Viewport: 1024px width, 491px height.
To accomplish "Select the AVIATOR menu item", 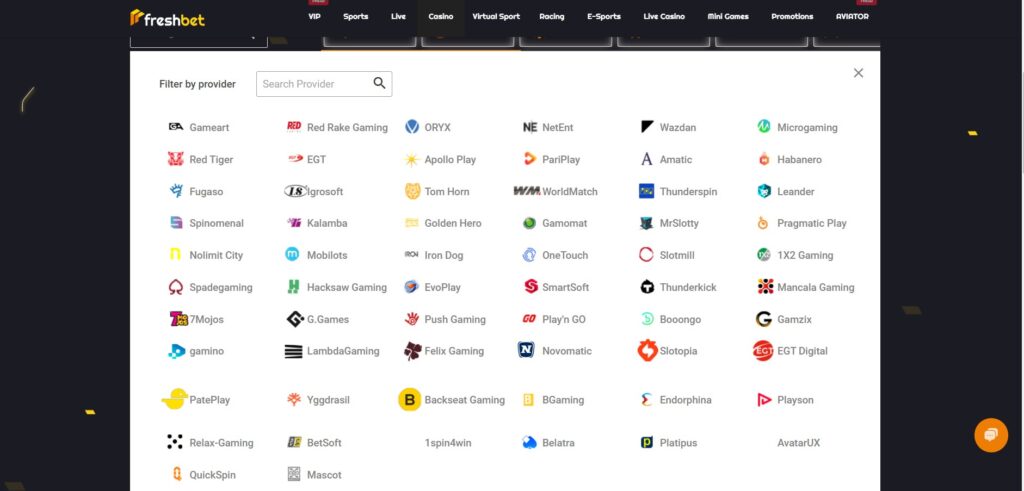I will click(x=852, y=17).
